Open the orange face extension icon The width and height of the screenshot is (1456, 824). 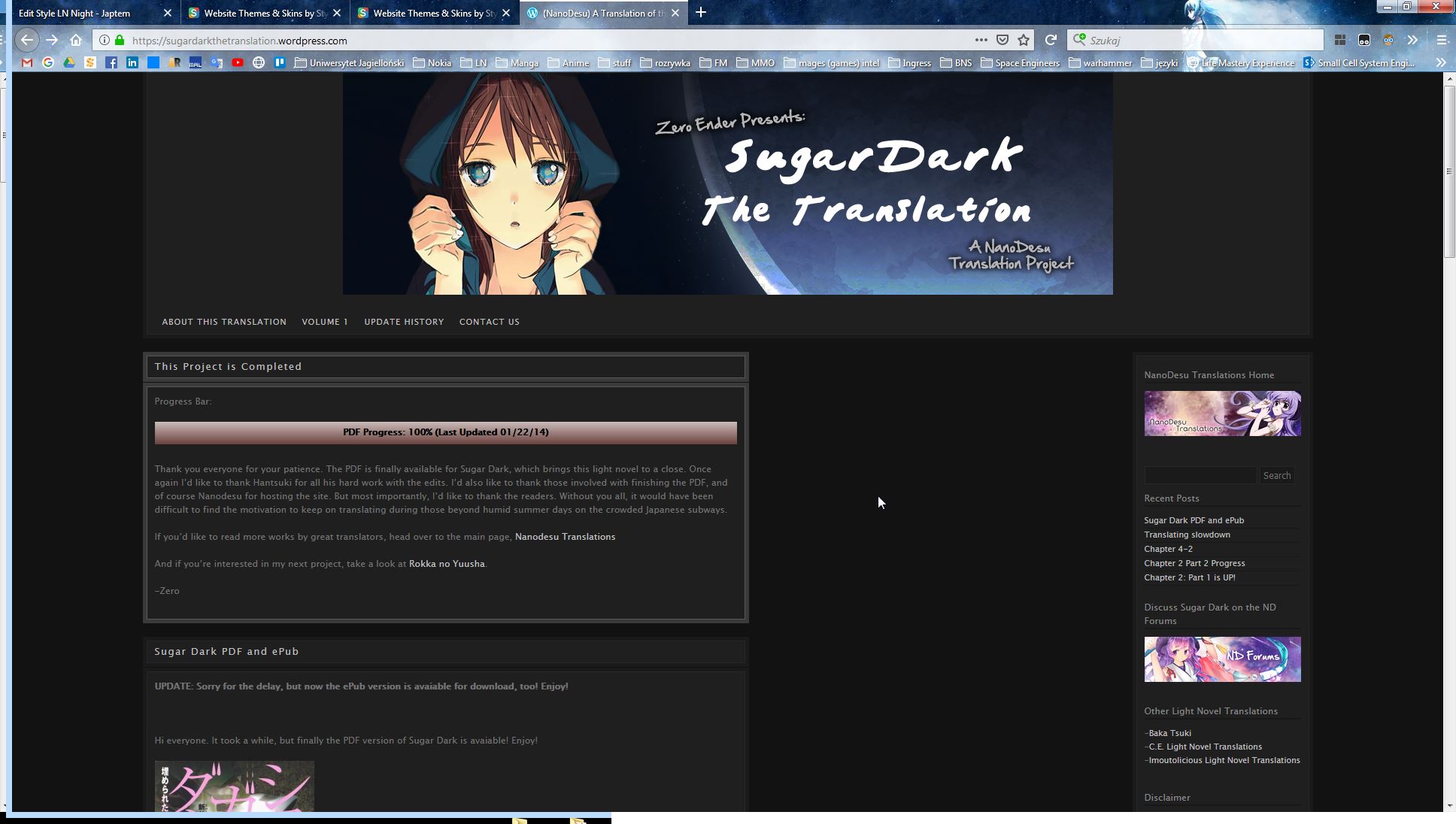pyautogui.click(x=1388, y=40)
